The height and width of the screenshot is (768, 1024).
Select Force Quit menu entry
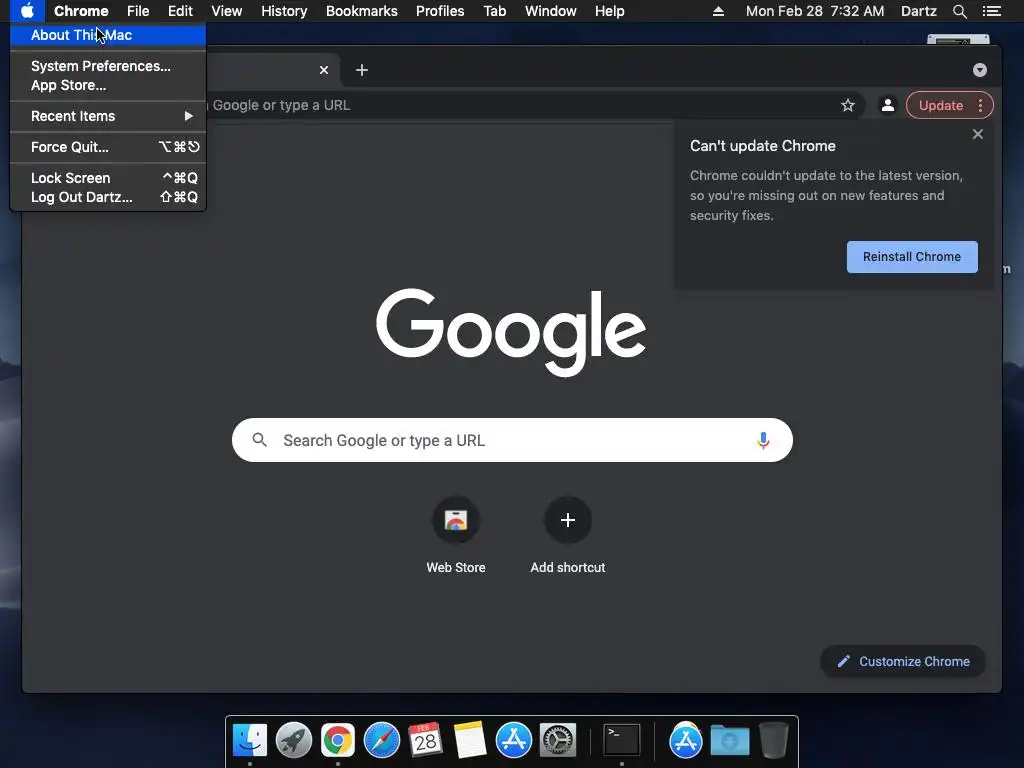click(x=108, y=147)
